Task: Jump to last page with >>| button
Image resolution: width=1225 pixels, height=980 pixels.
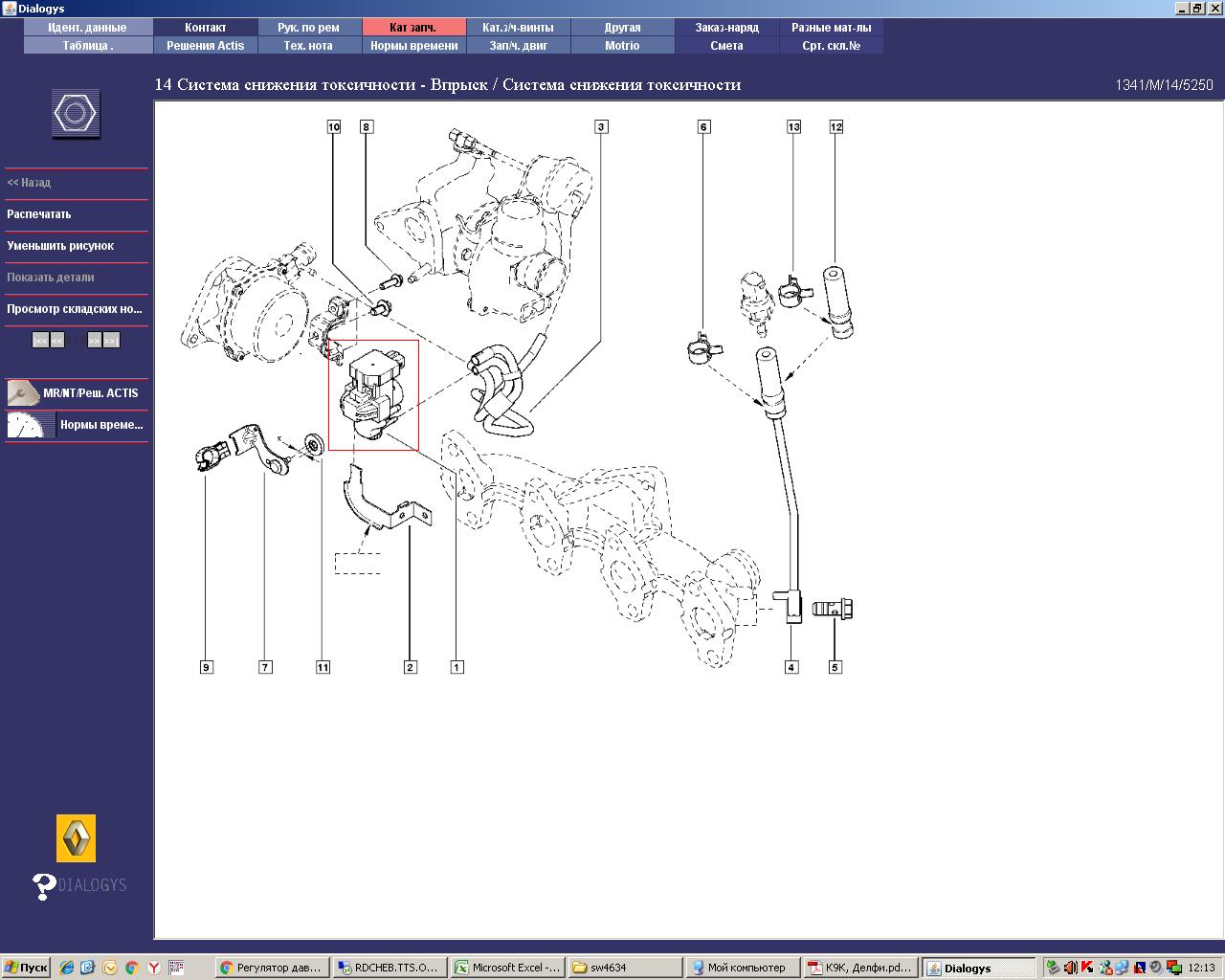Action: pyautogui.click(x=111, y=341)
